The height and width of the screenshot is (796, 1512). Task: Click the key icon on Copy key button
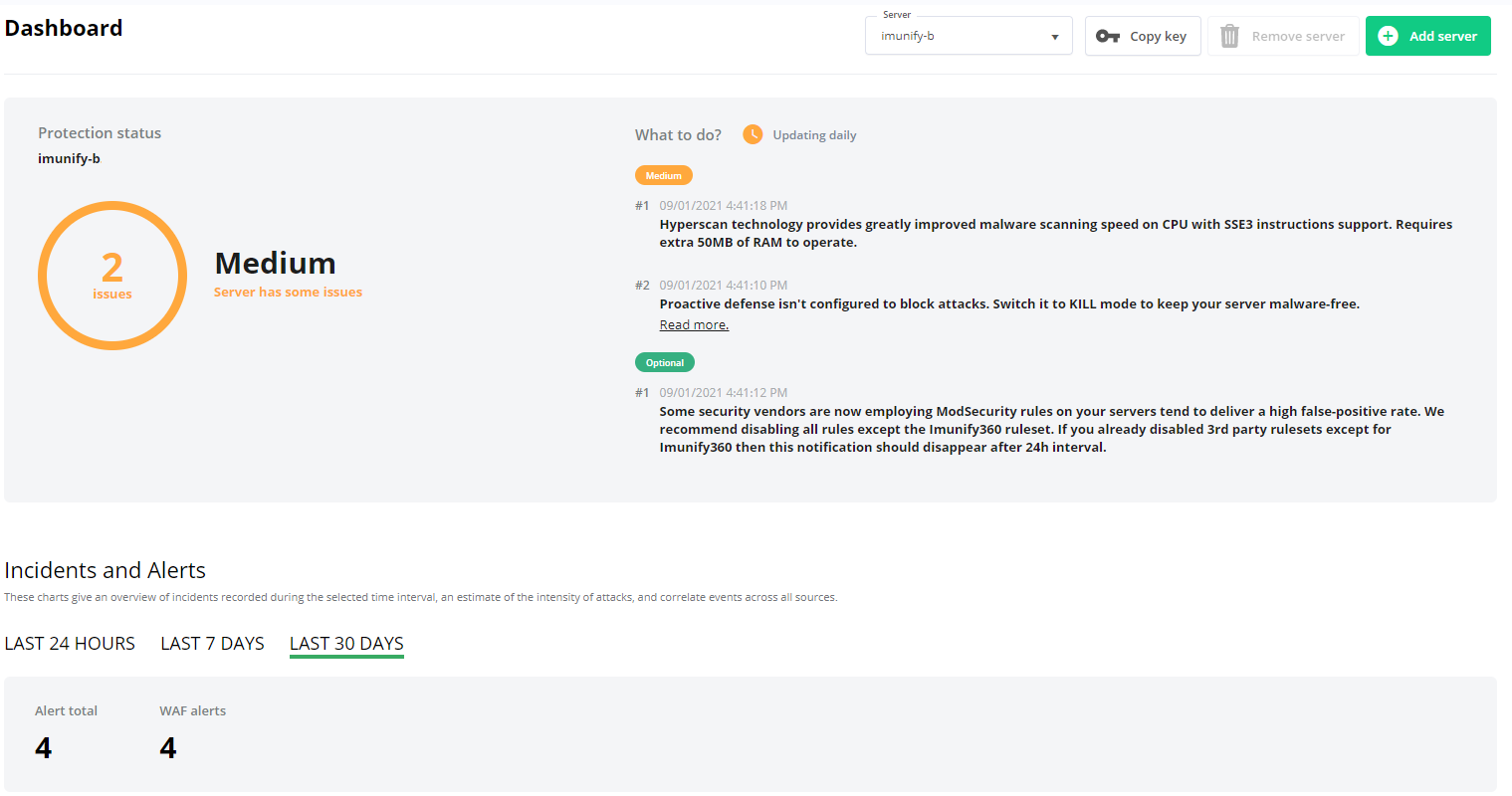[x=1108, y=35]
